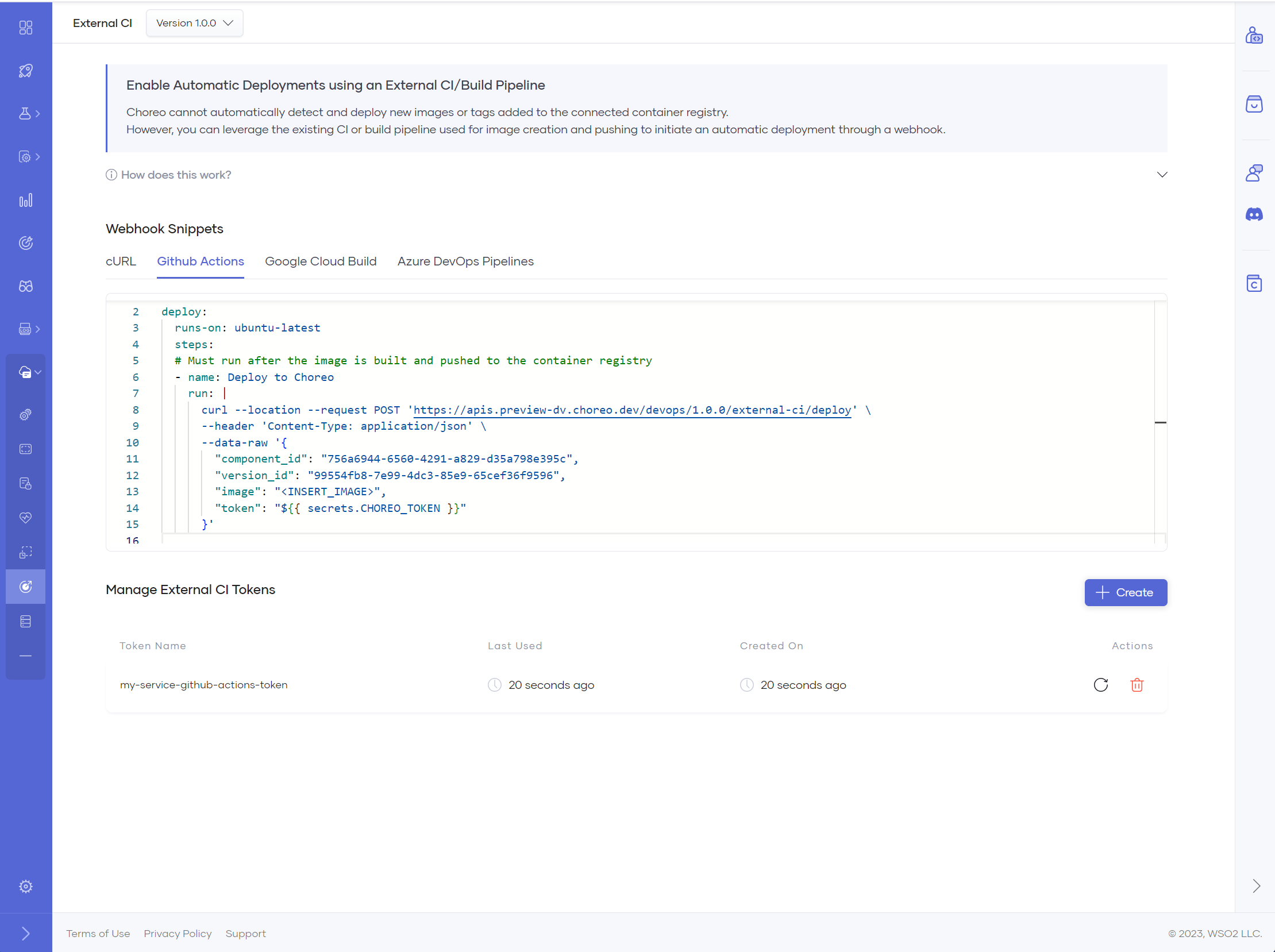The image size is (1275, 952).
Task: Open the Support footer link
Action: pyautogui.click(x=245, y=934)
